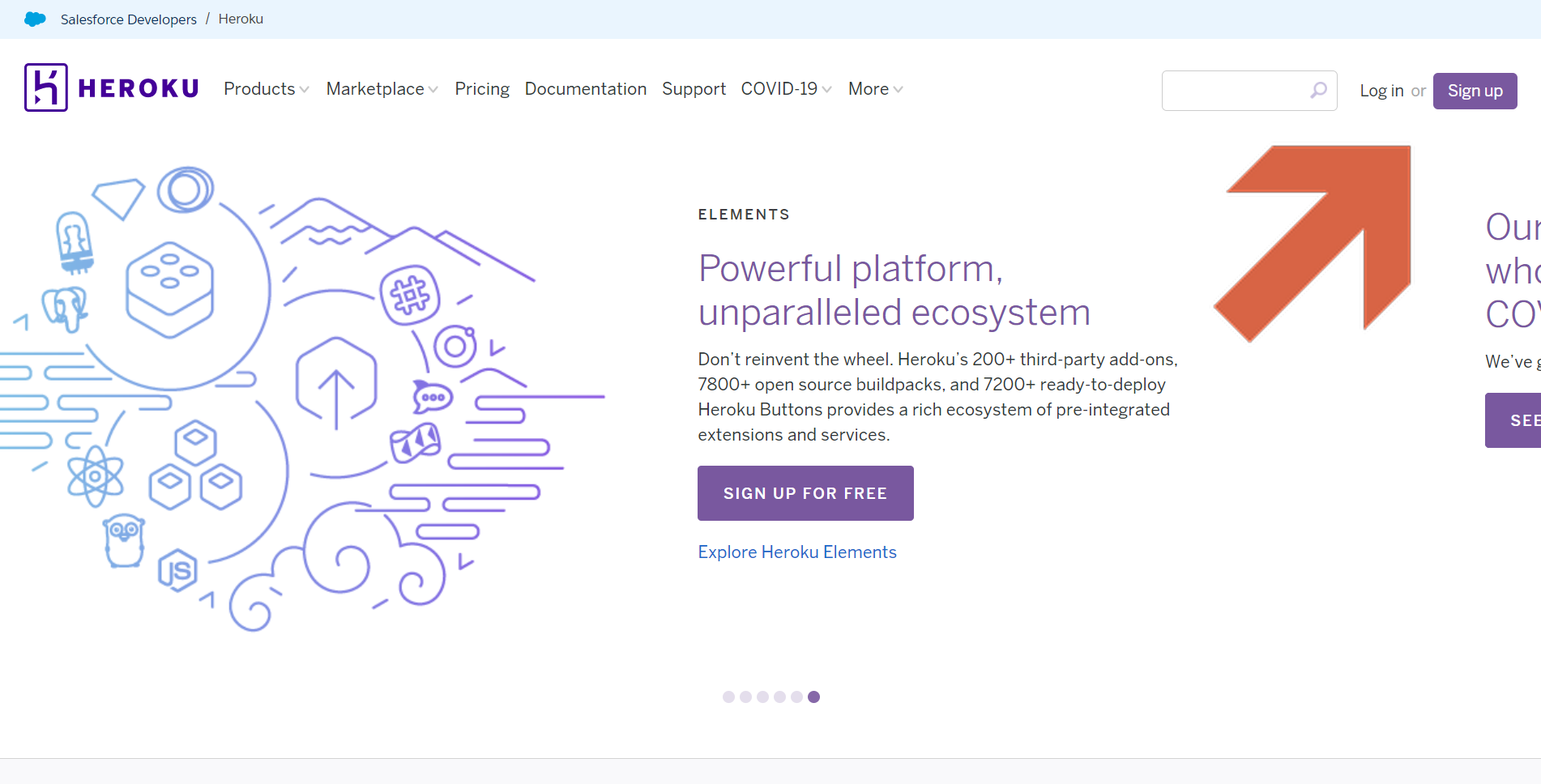This screenshot has width=1541, height=784.
Task: Select the second carousel dot
Action: click(x=745, y=697)
